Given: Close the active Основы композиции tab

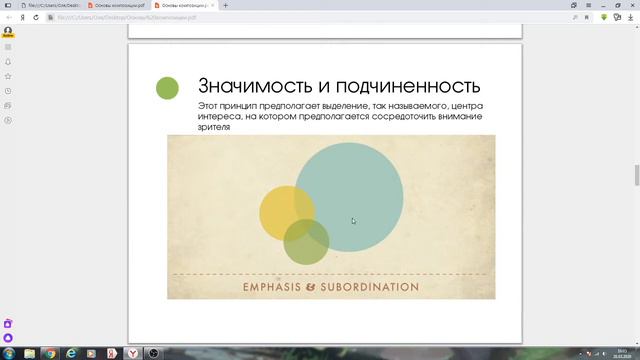Looking at the screenshot, I should tap(212, 5).
